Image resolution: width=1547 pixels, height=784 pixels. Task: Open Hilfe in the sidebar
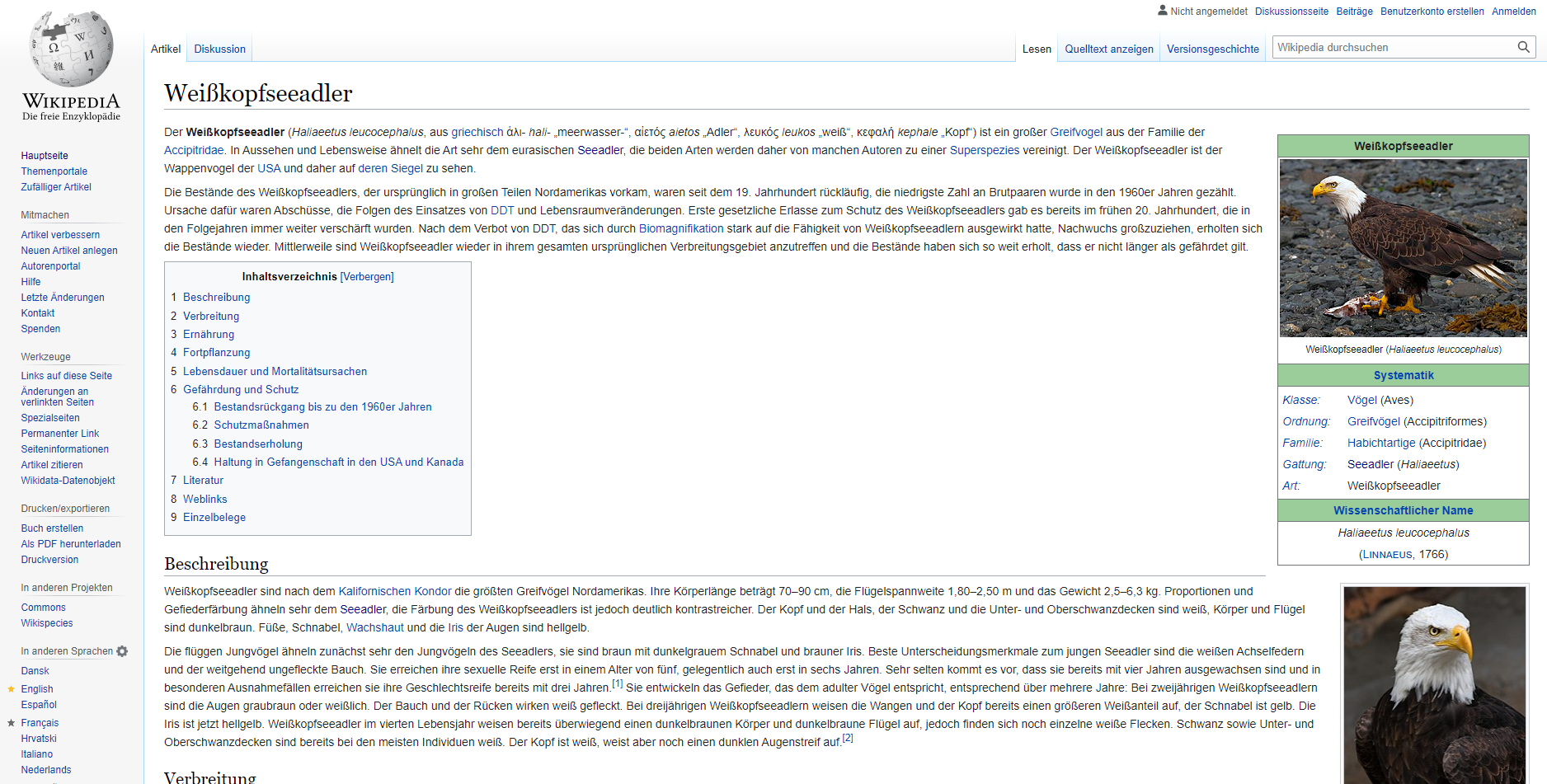tap(31, 282)
